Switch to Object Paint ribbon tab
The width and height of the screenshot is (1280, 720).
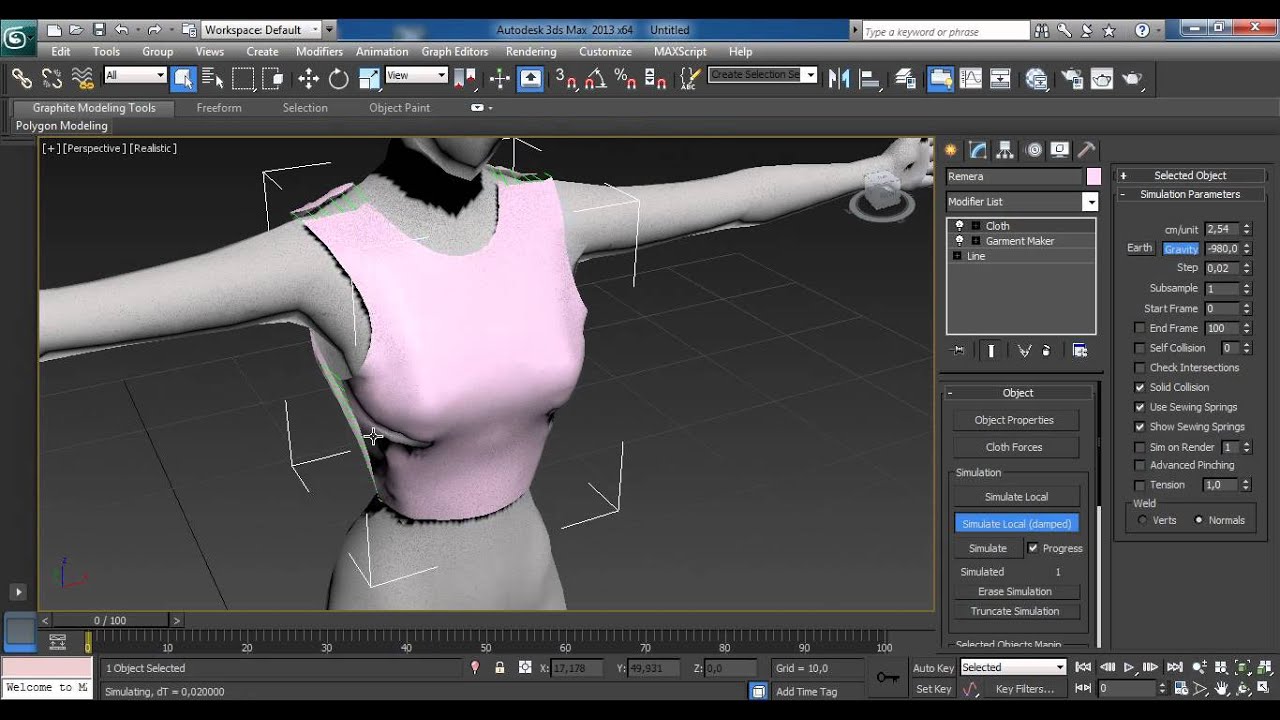399,107
